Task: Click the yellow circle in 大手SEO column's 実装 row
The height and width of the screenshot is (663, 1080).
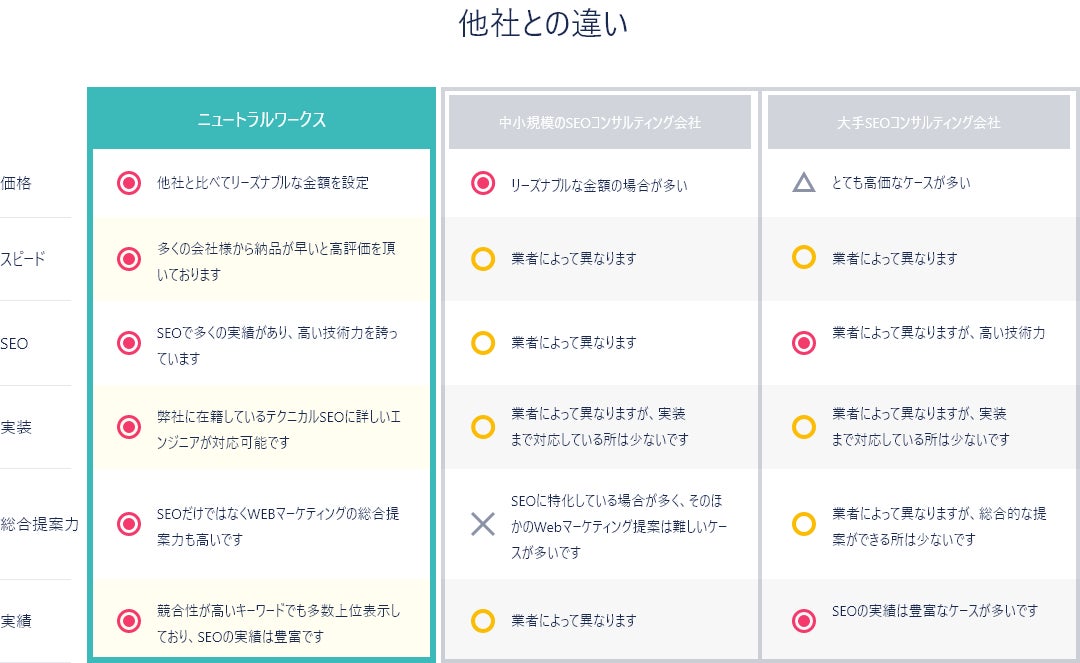Action: point(804,427)
